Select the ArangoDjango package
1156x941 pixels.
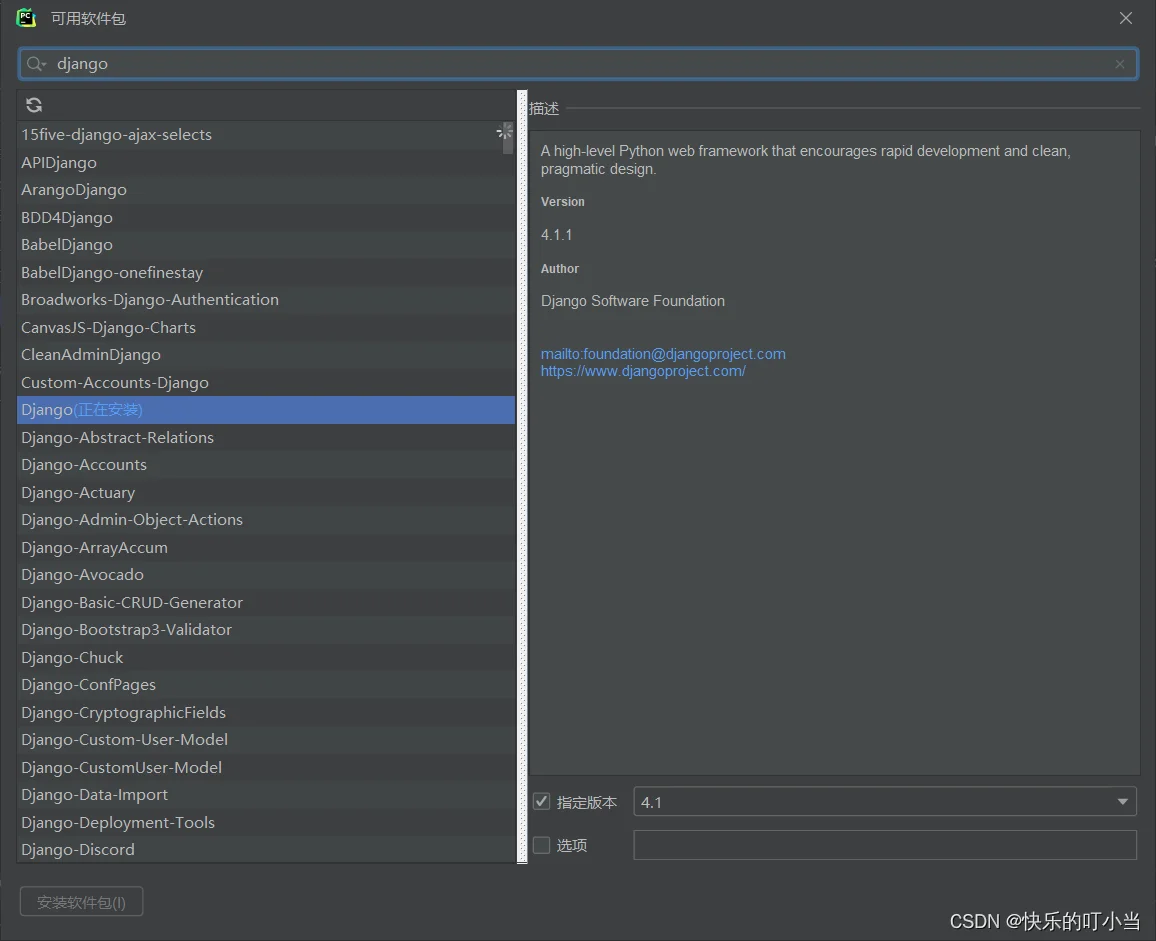(x=265, y=190)
